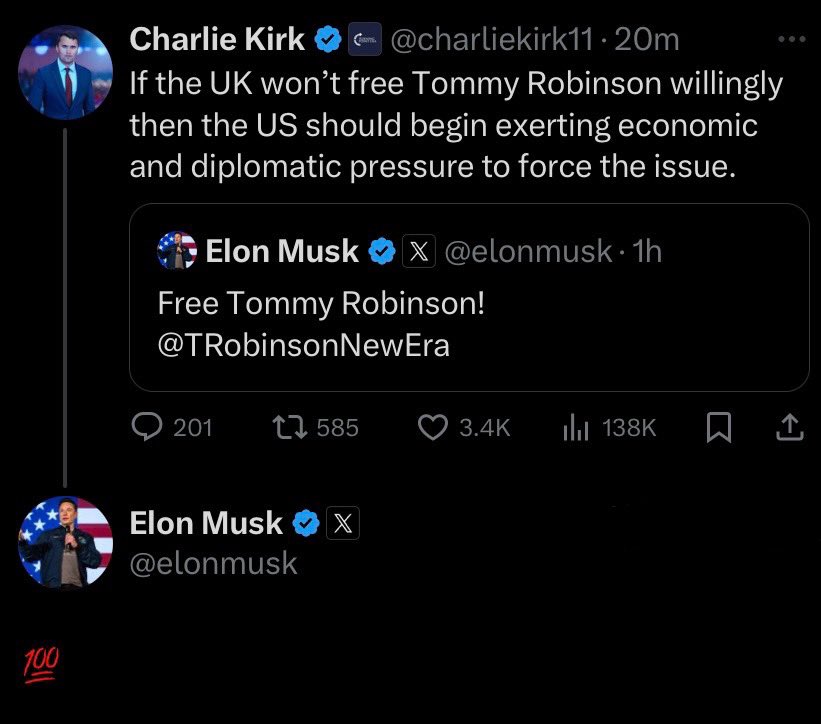
Task: Click the 20m tweet timestamp
Action: tap(649, 40)
